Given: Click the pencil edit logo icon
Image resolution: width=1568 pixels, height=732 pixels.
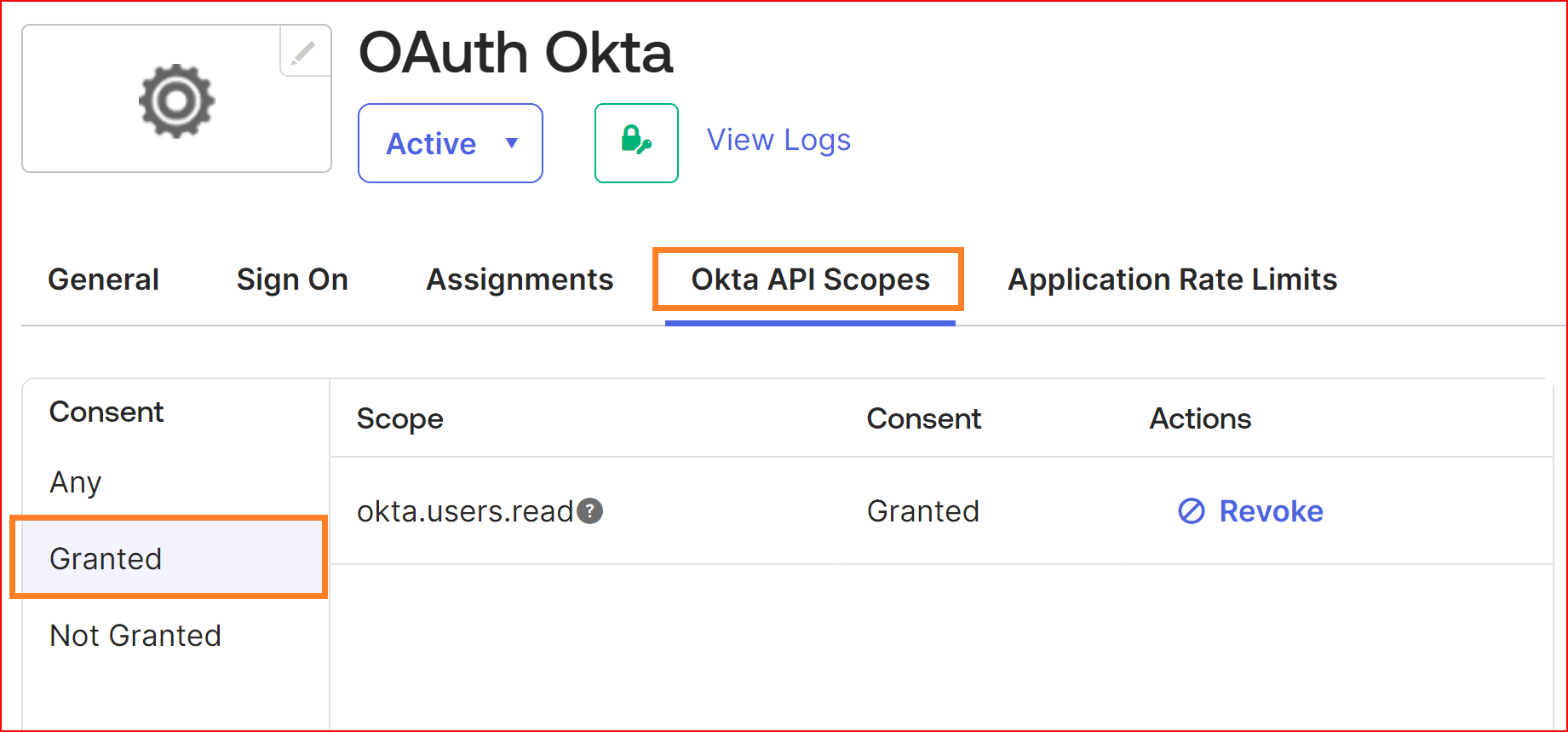Looking at the screenshot, I should click(304, 53).
